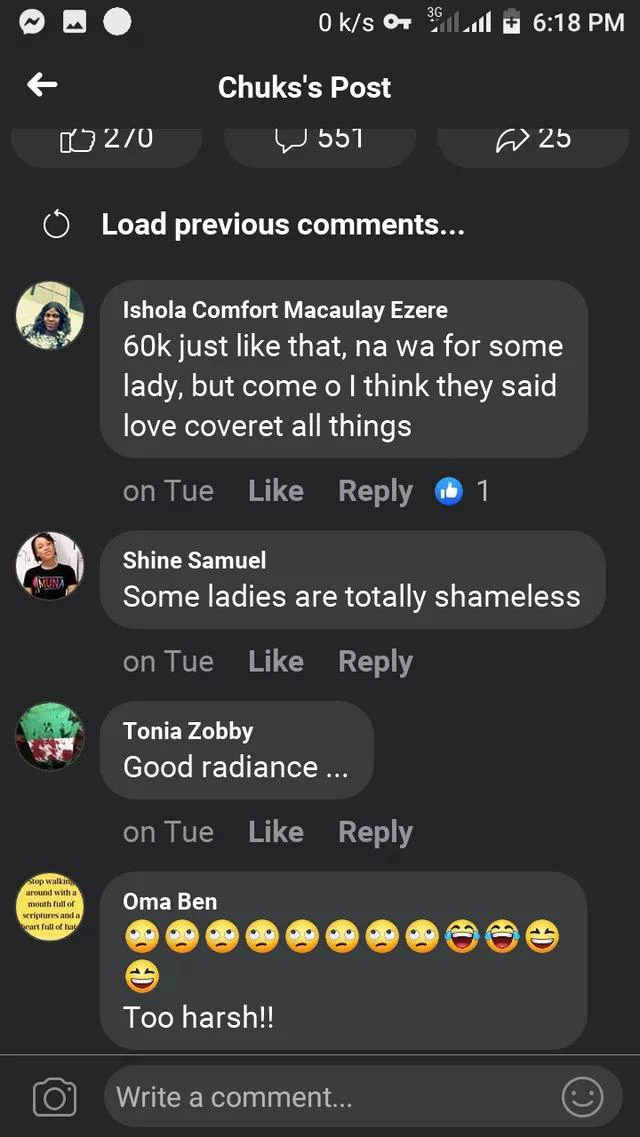This screenshot has height=1137, width=640.
Task: Open the emoji picker smiley icon
Action: coord(582,1097)
